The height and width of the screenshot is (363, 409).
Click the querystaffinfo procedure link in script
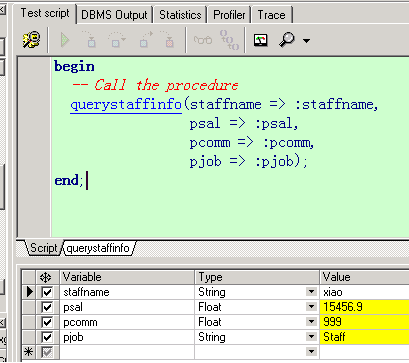coord(126,105)
